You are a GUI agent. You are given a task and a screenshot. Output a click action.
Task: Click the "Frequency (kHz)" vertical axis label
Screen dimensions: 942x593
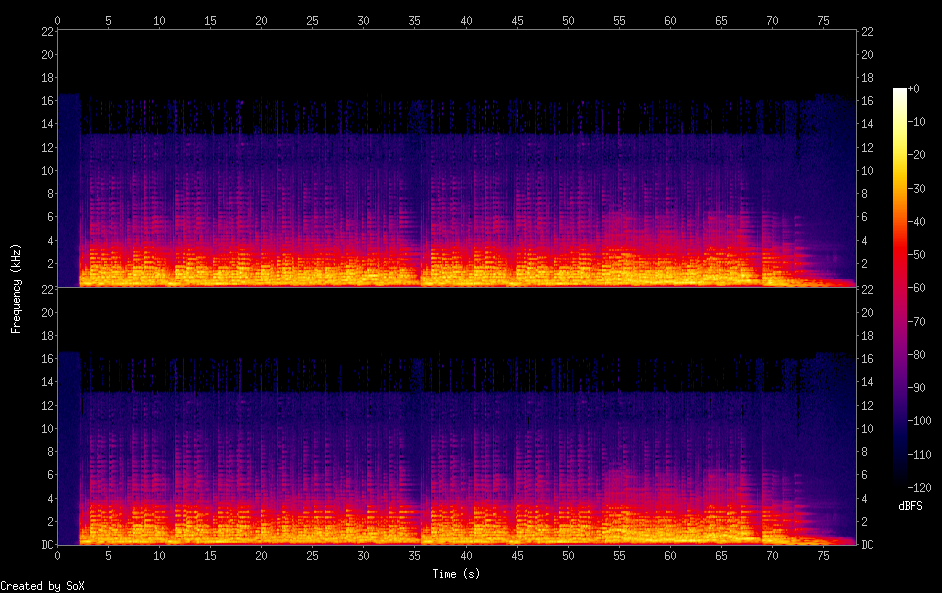pyautogui.click(x=16, y=287)
